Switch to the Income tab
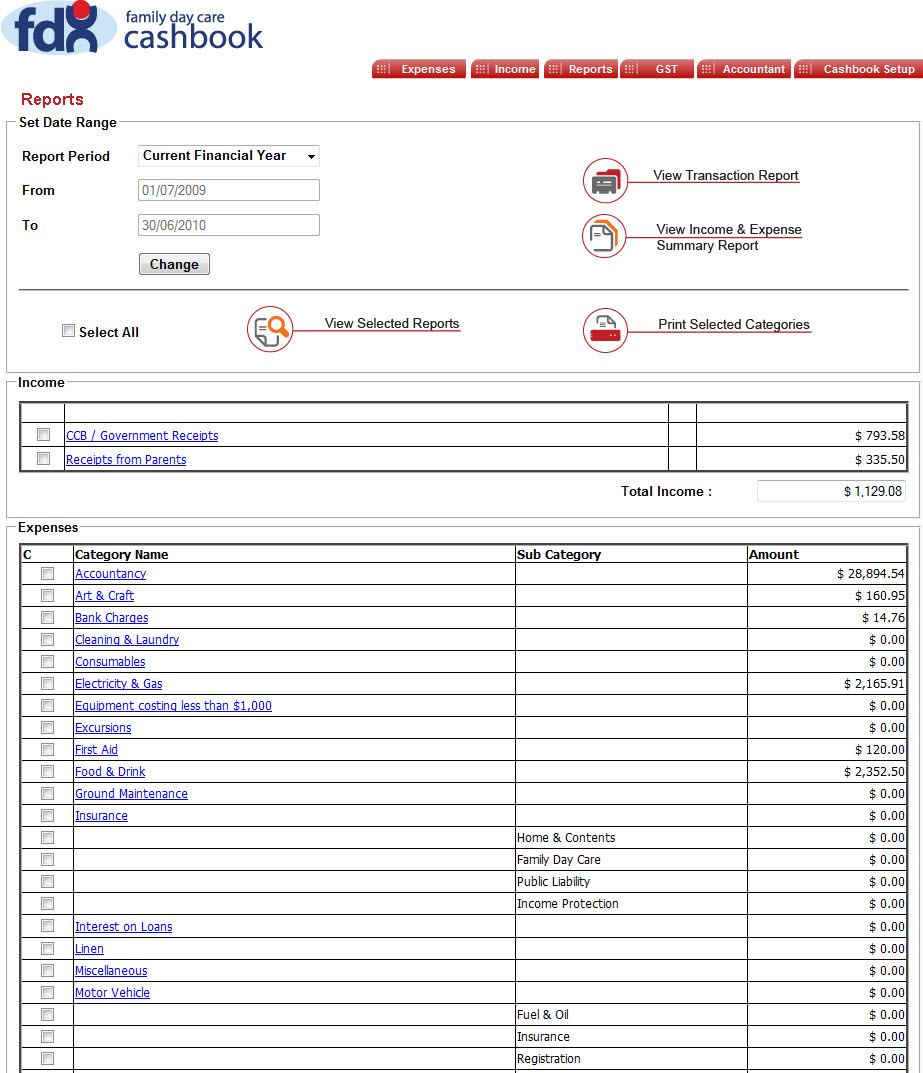Screen dimensions: 923x1073 tap(505, 69)
